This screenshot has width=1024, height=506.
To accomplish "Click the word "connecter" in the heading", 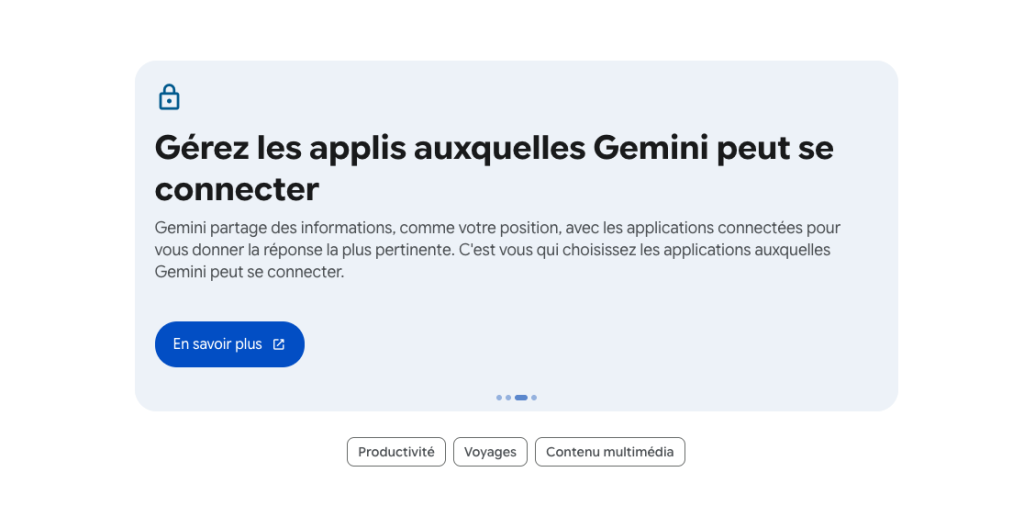I will pyautogui.click(x=237, y=188).
